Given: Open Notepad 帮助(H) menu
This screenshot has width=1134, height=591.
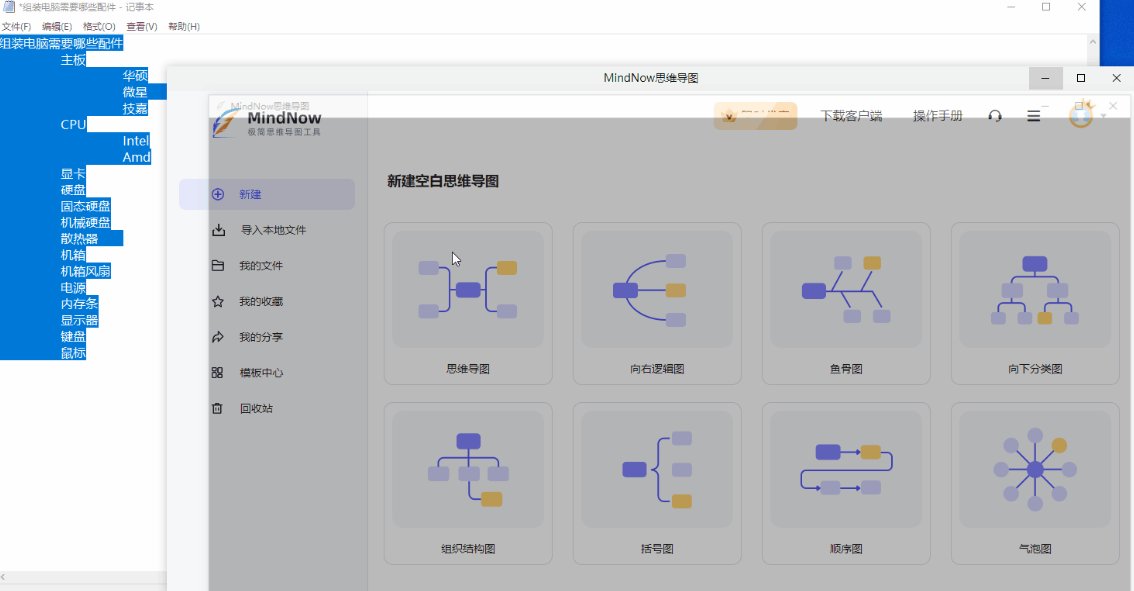Looking at the screenshot, I should click(184, 26).
